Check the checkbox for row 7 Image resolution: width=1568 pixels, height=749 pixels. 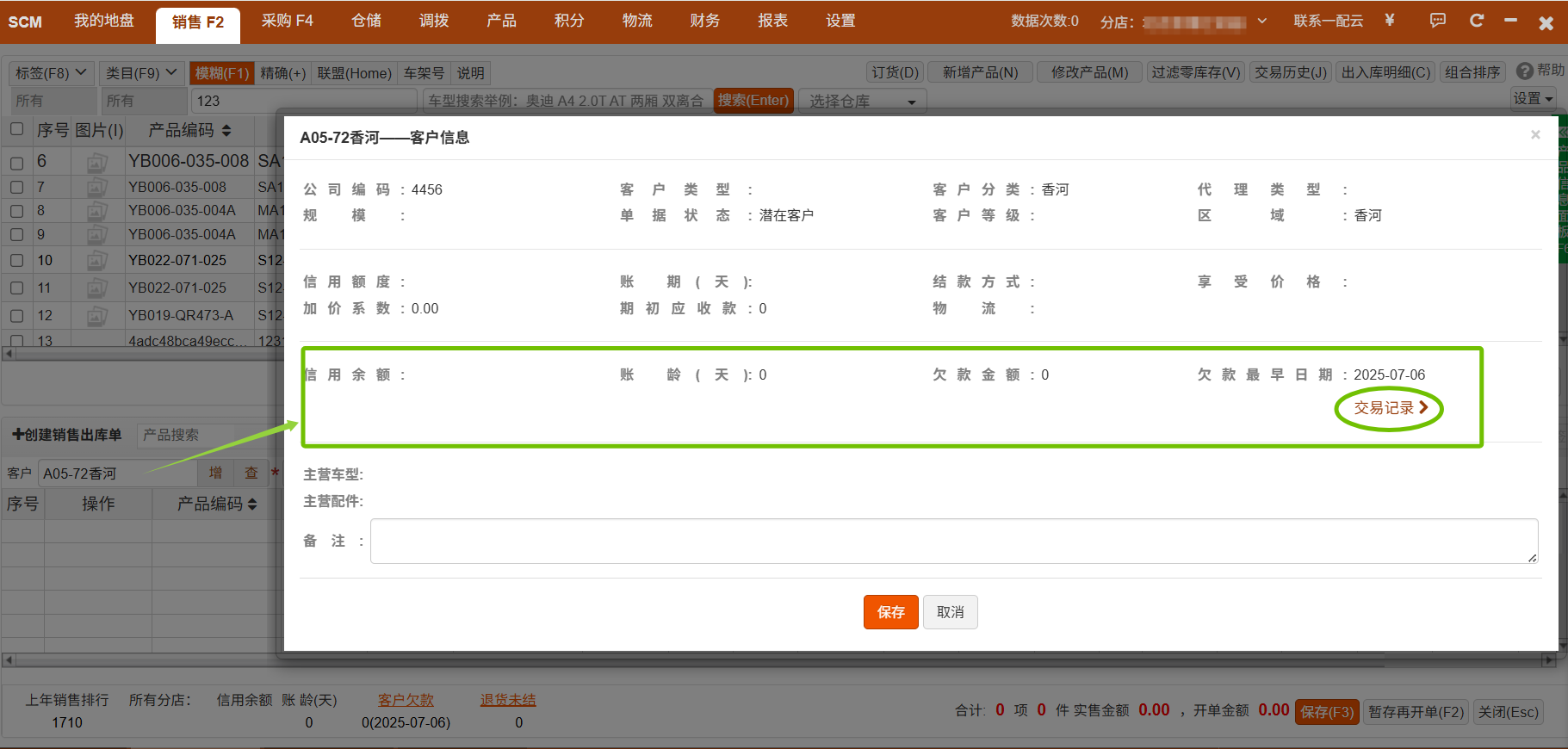16,187
